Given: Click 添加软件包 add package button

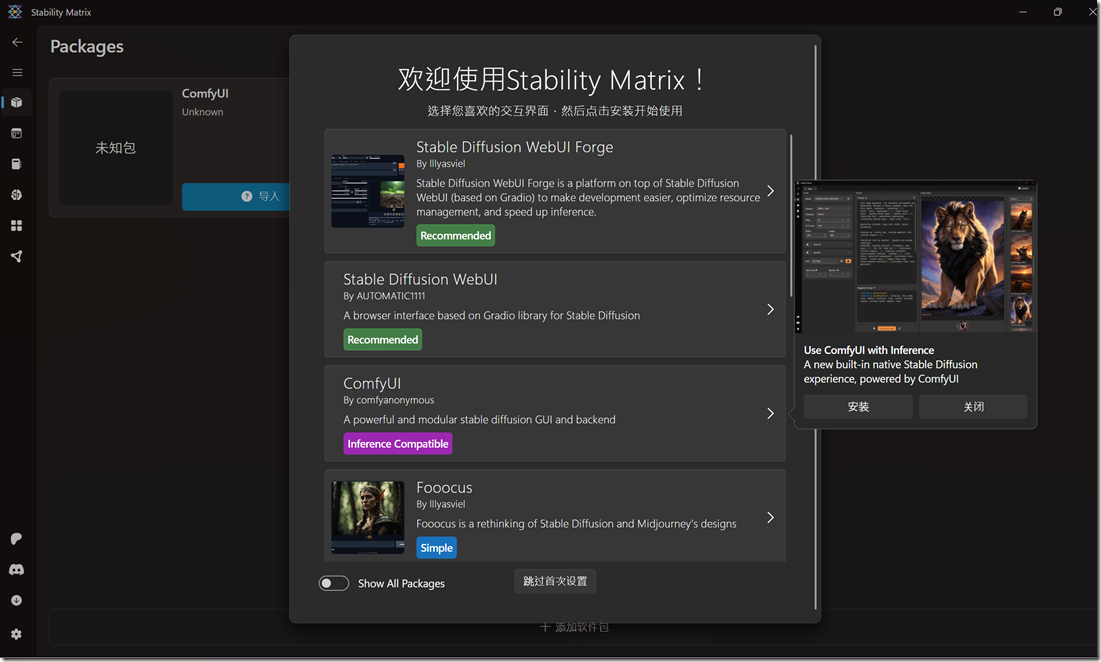Looking at the screenshot, I should 574,627.
